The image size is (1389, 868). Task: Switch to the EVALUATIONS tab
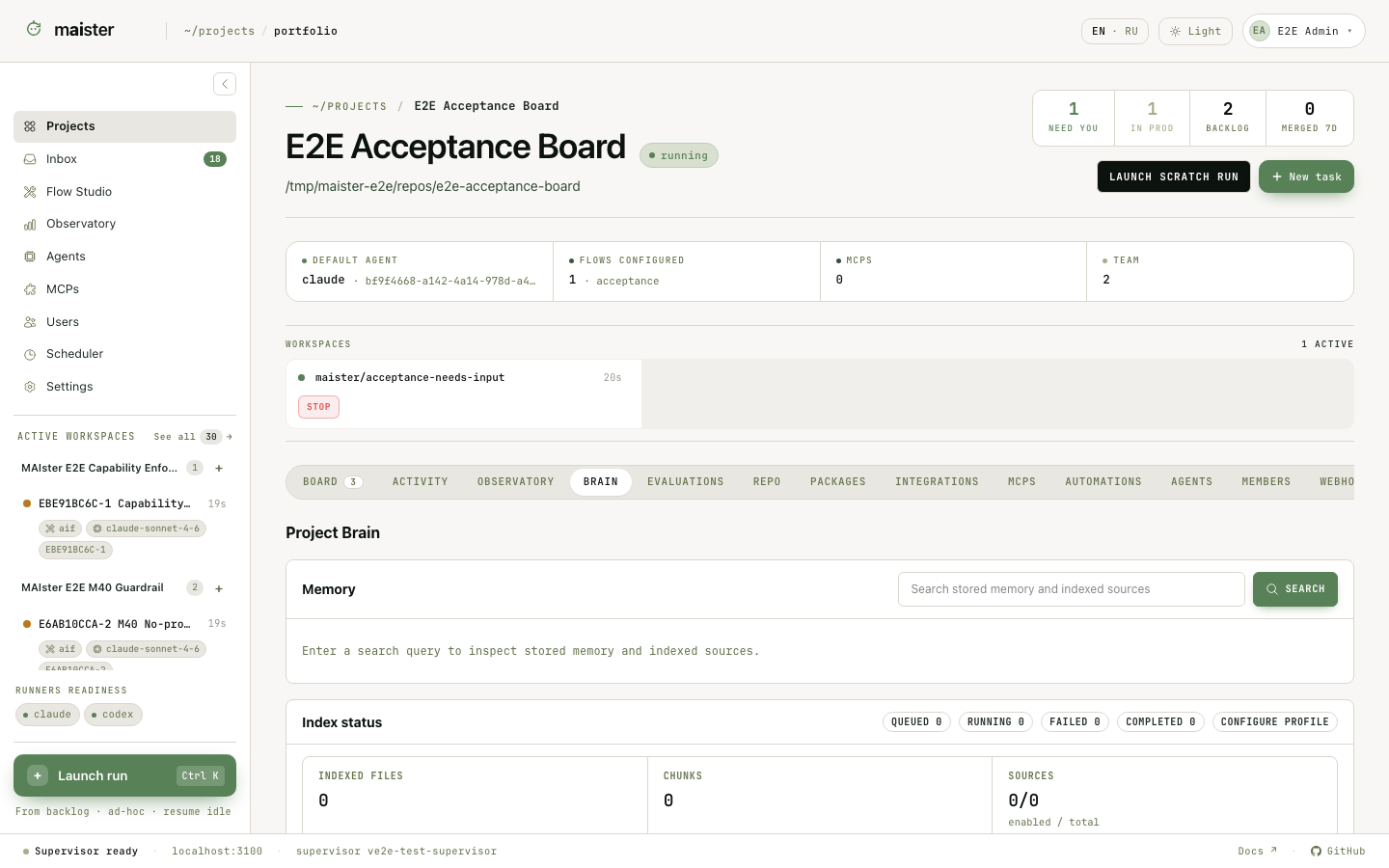(x=686, y=481)
